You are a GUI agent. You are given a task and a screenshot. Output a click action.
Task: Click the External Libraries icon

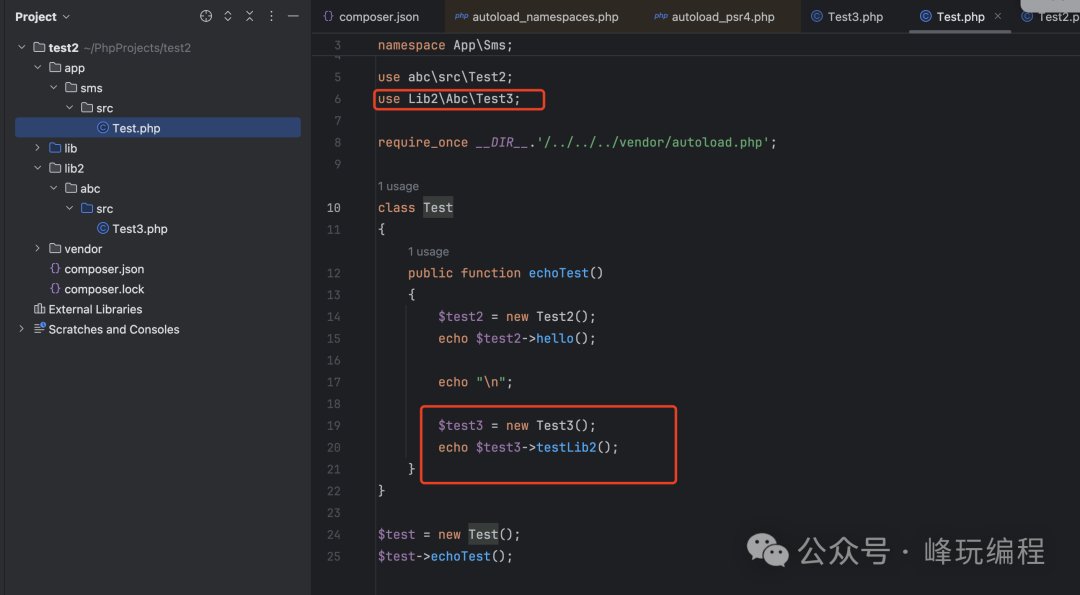40,309
